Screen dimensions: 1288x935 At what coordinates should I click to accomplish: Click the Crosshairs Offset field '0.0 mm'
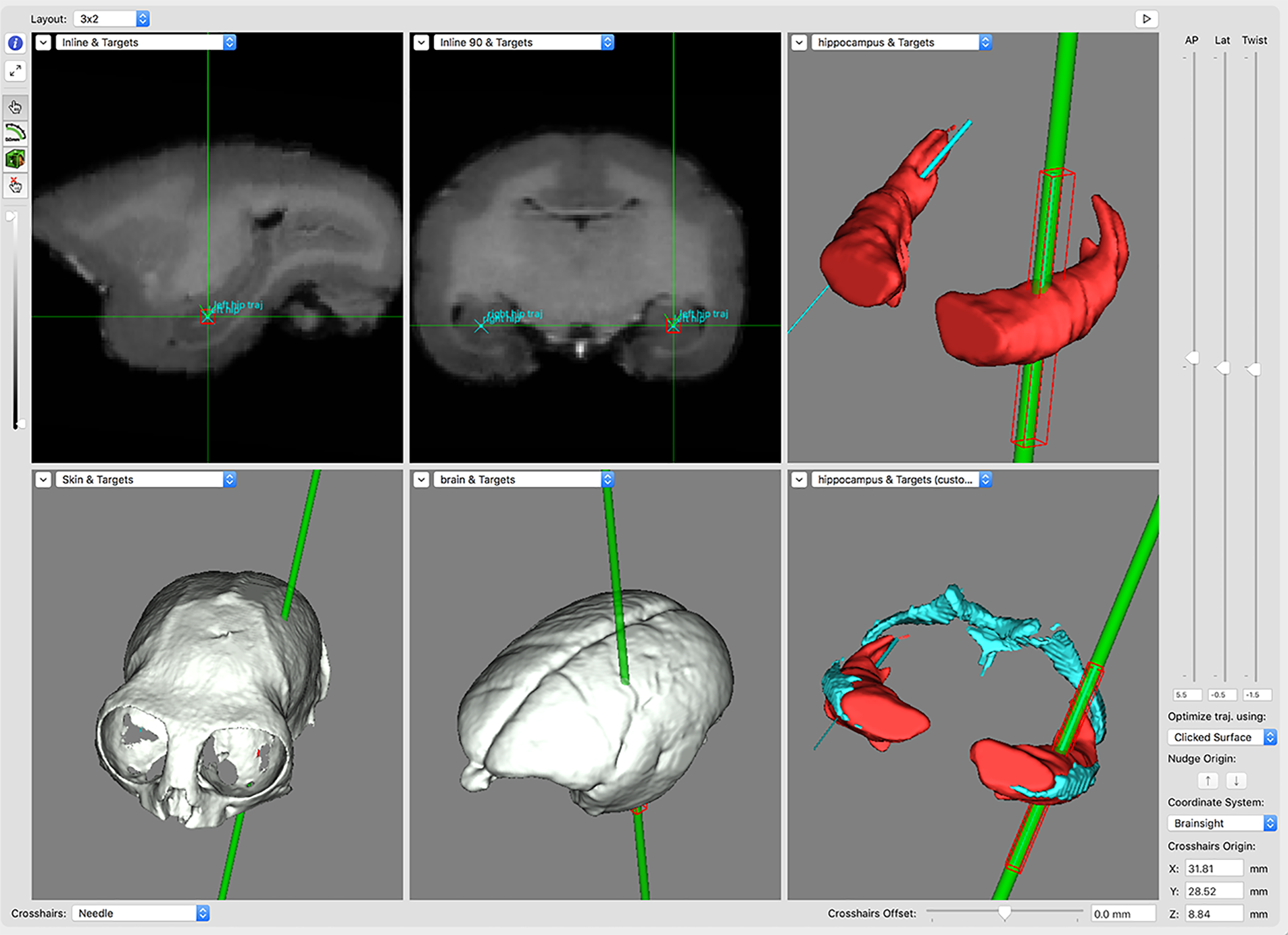pyautogui.click(x=1122, y=913)
